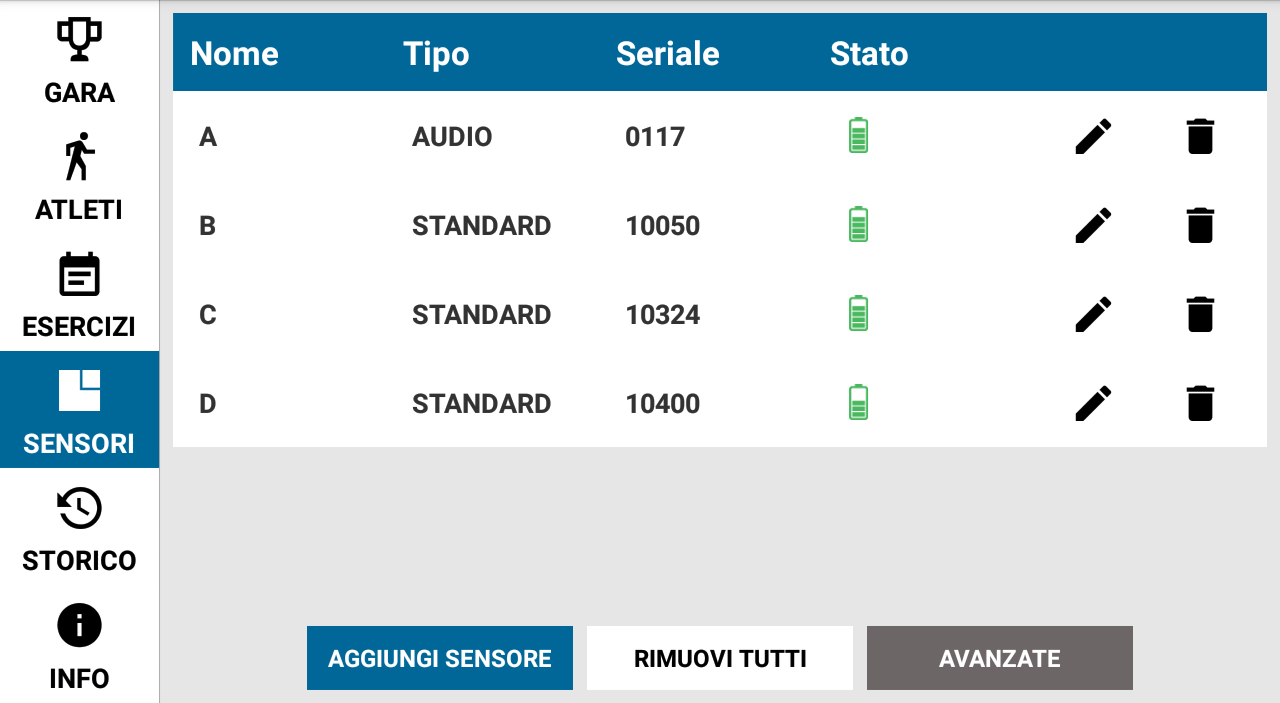Open the Esercizi calendar section
1280x703 pixels.
point(79,293)
